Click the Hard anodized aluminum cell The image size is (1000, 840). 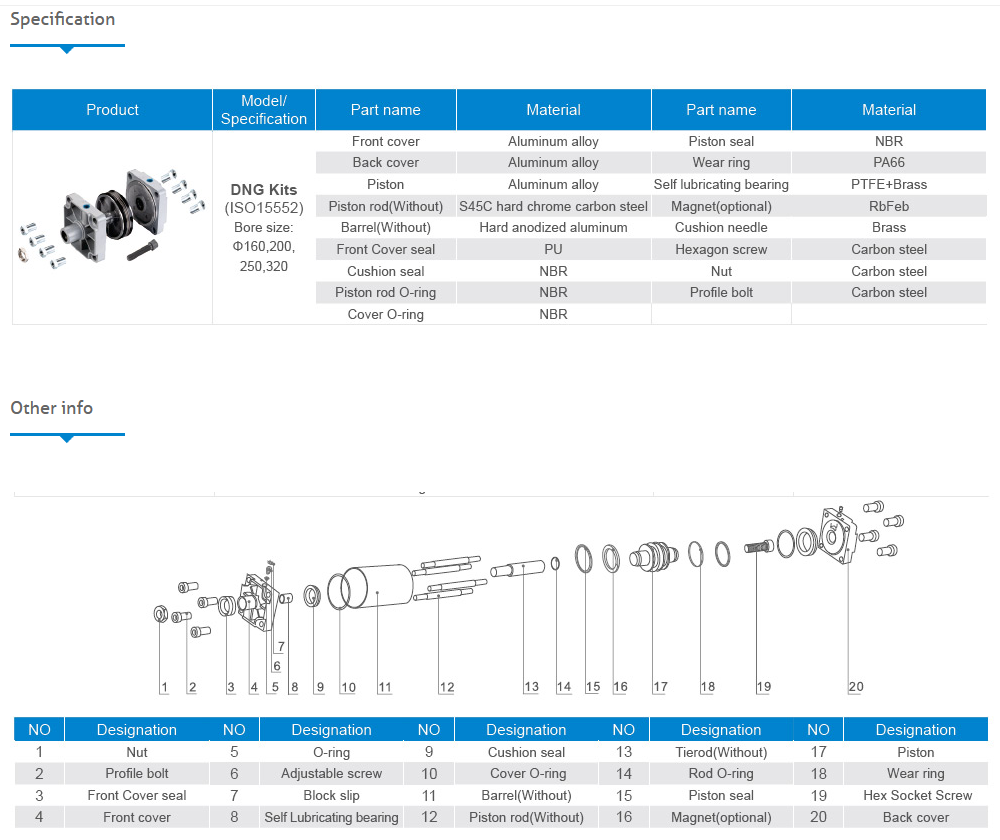pos(554,228)
